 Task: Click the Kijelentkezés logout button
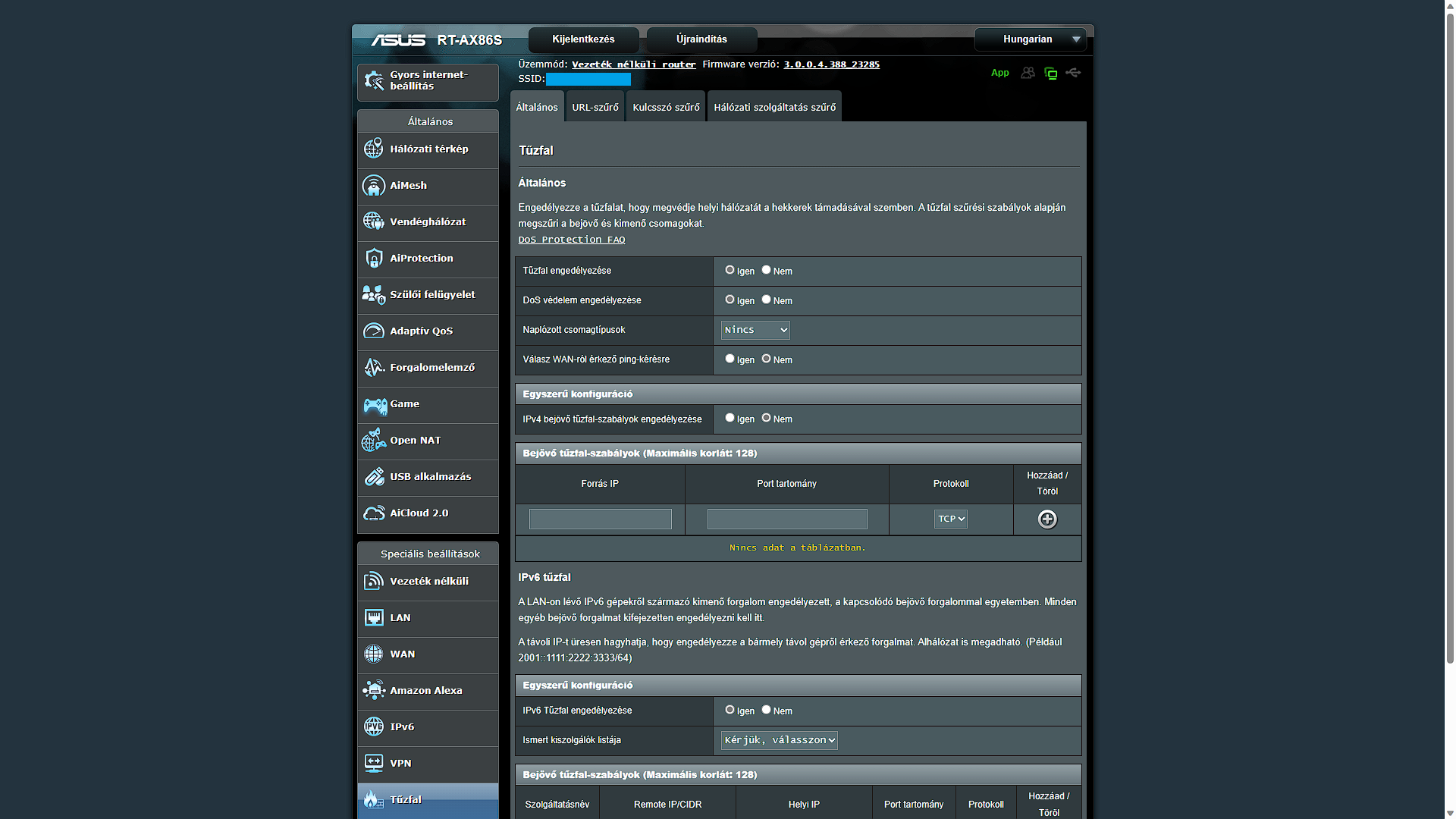[583, 39]
